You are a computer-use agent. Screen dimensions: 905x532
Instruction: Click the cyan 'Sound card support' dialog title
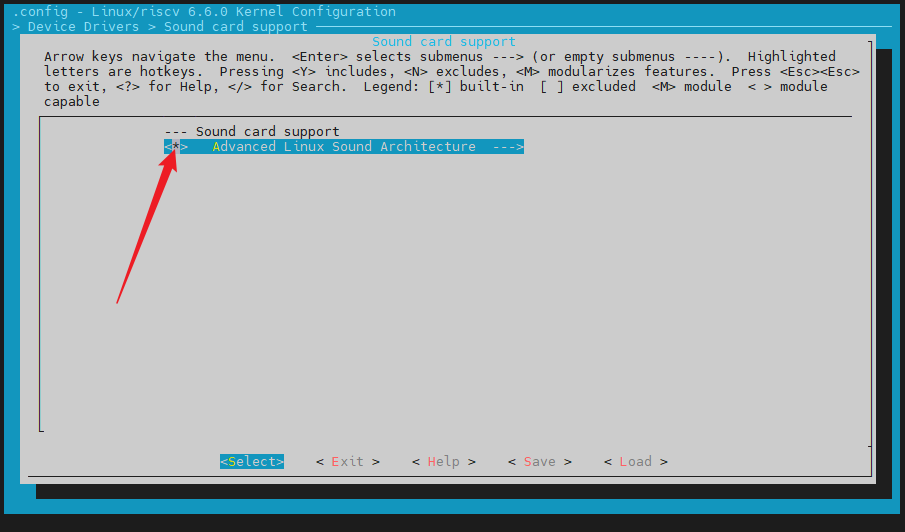tap(443, 42)
